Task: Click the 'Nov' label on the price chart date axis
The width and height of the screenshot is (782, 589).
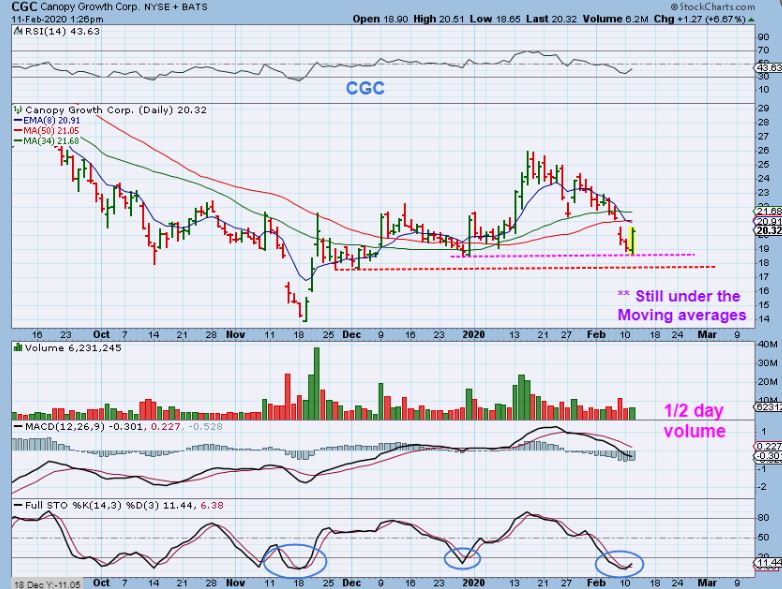Action: tap(235, 334)
